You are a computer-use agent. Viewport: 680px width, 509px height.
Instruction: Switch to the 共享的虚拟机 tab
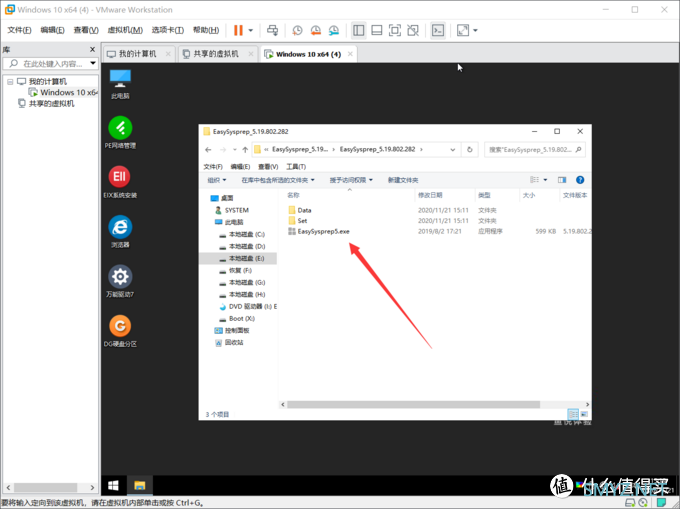[216, 54]
